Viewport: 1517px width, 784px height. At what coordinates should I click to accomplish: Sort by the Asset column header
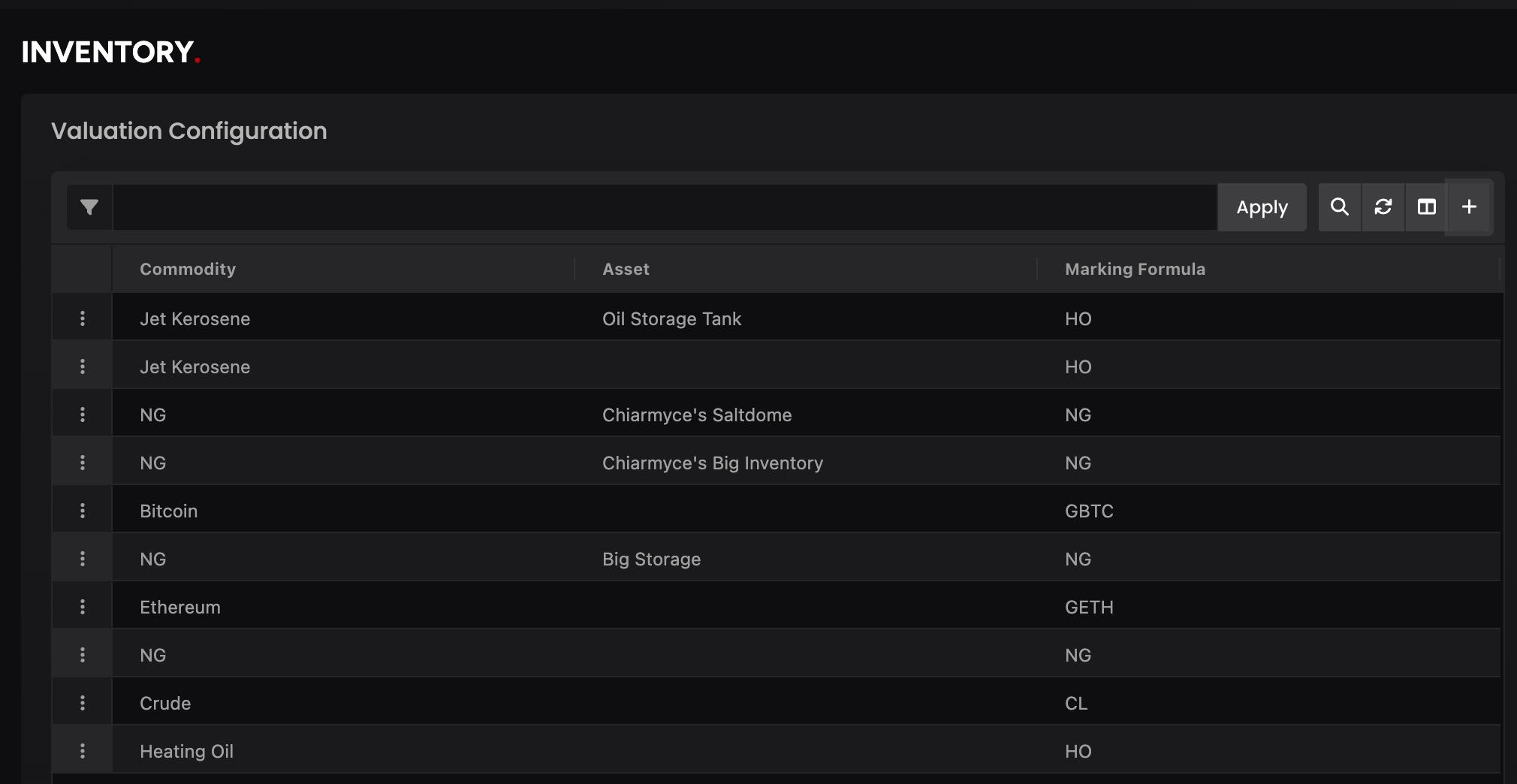click(x=626, y=270)
